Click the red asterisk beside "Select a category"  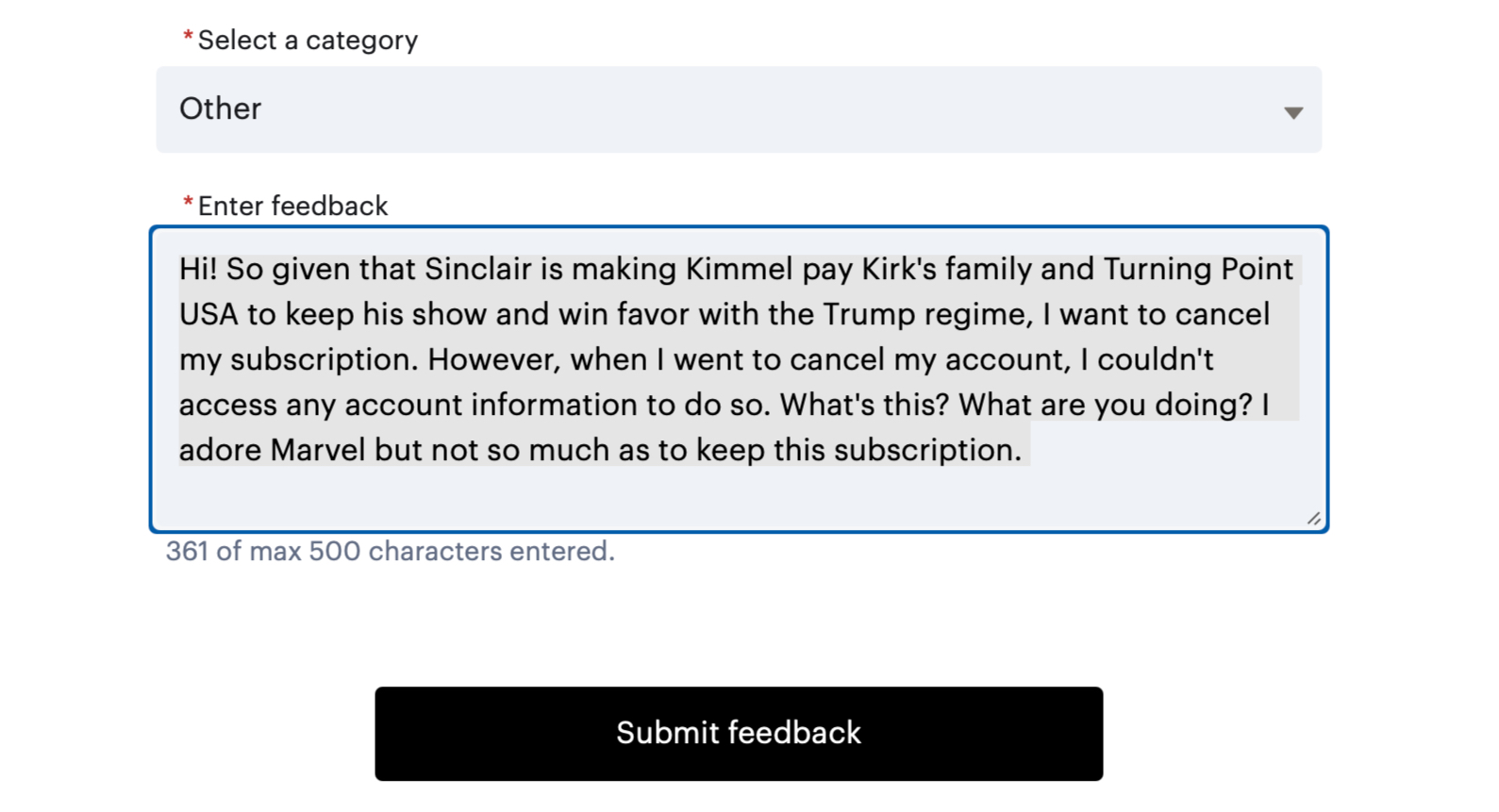(x=189, y=38)
